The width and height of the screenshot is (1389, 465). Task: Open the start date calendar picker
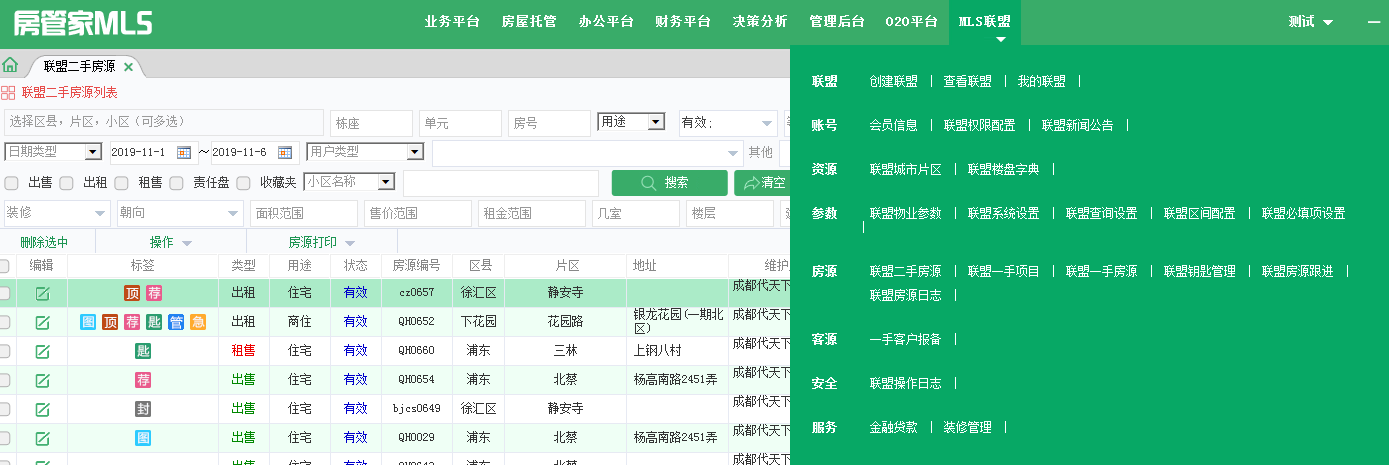(x=183, y=152)
